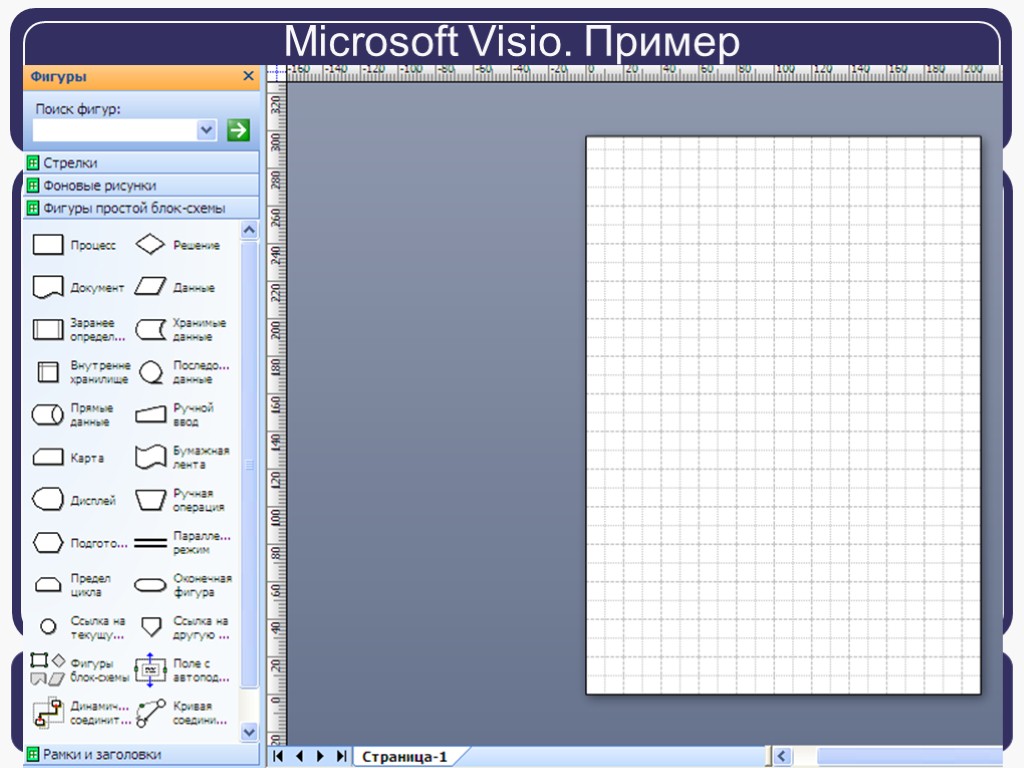Open the Фоновые рисунки stencil
Screen dimensions: 1024x768
tap(141, 185)
